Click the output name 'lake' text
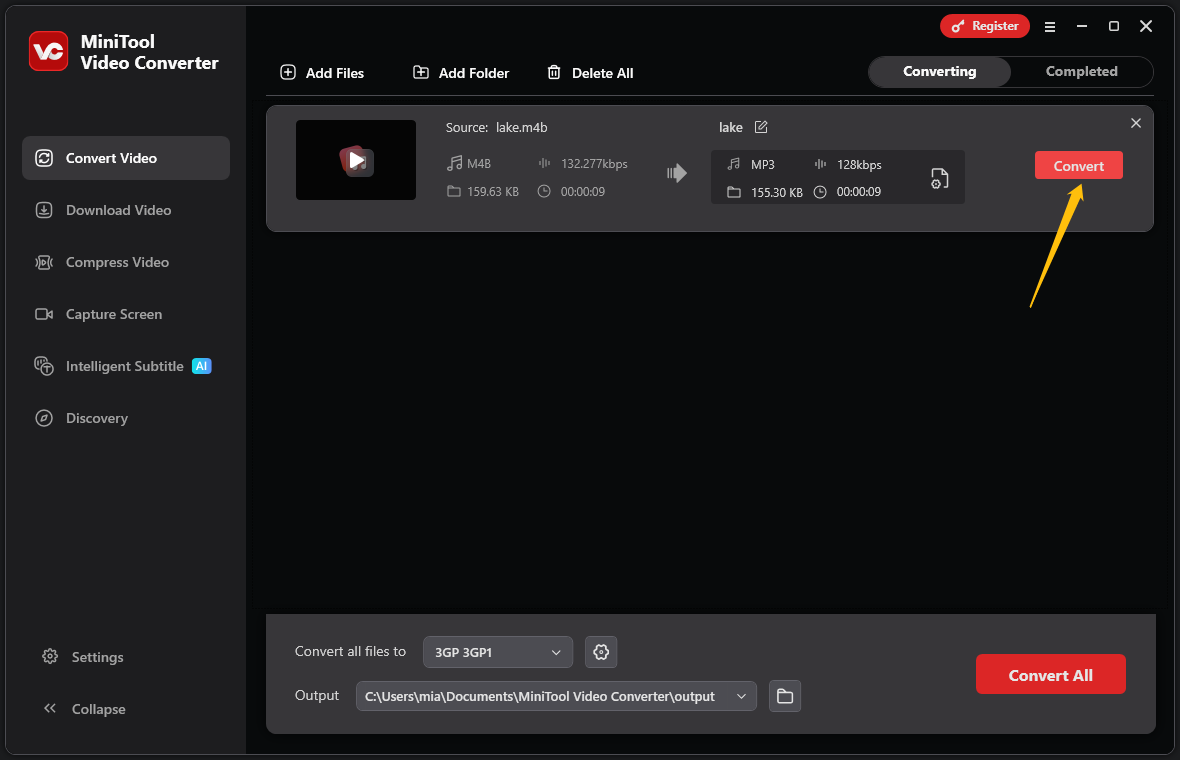Screen dimensions: 1180x760 [x=731, y=128]
